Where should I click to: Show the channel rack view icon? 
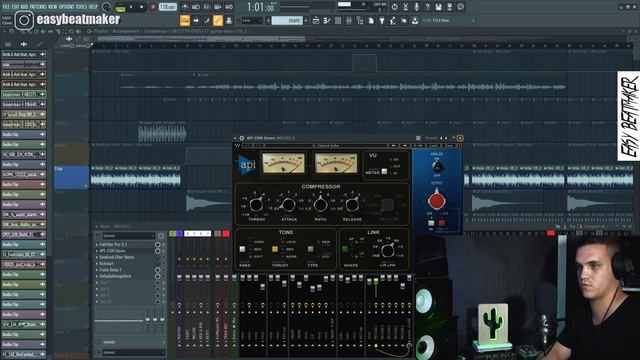coord(338,20)
